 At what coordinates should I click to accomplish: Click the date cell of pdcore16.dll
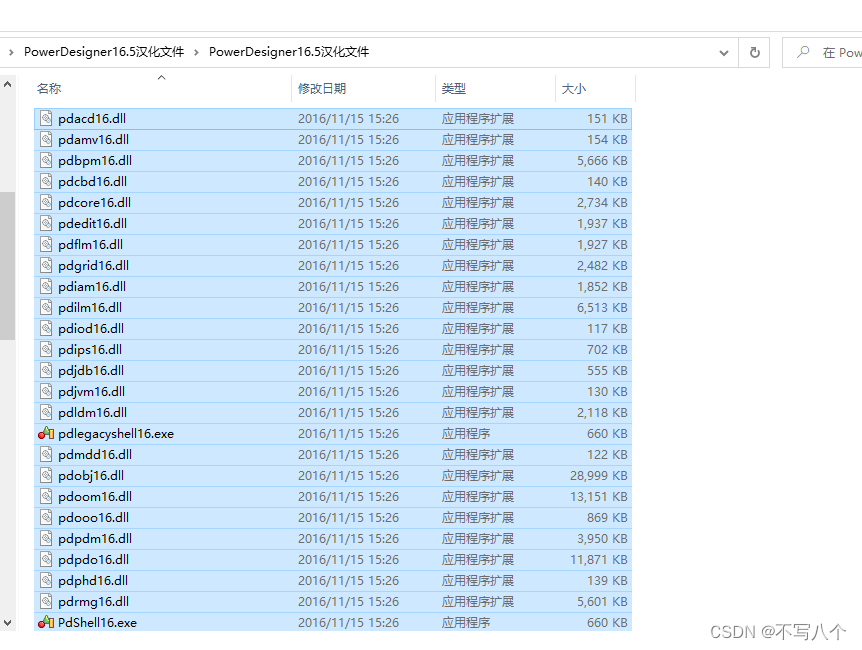pos(348,202)
